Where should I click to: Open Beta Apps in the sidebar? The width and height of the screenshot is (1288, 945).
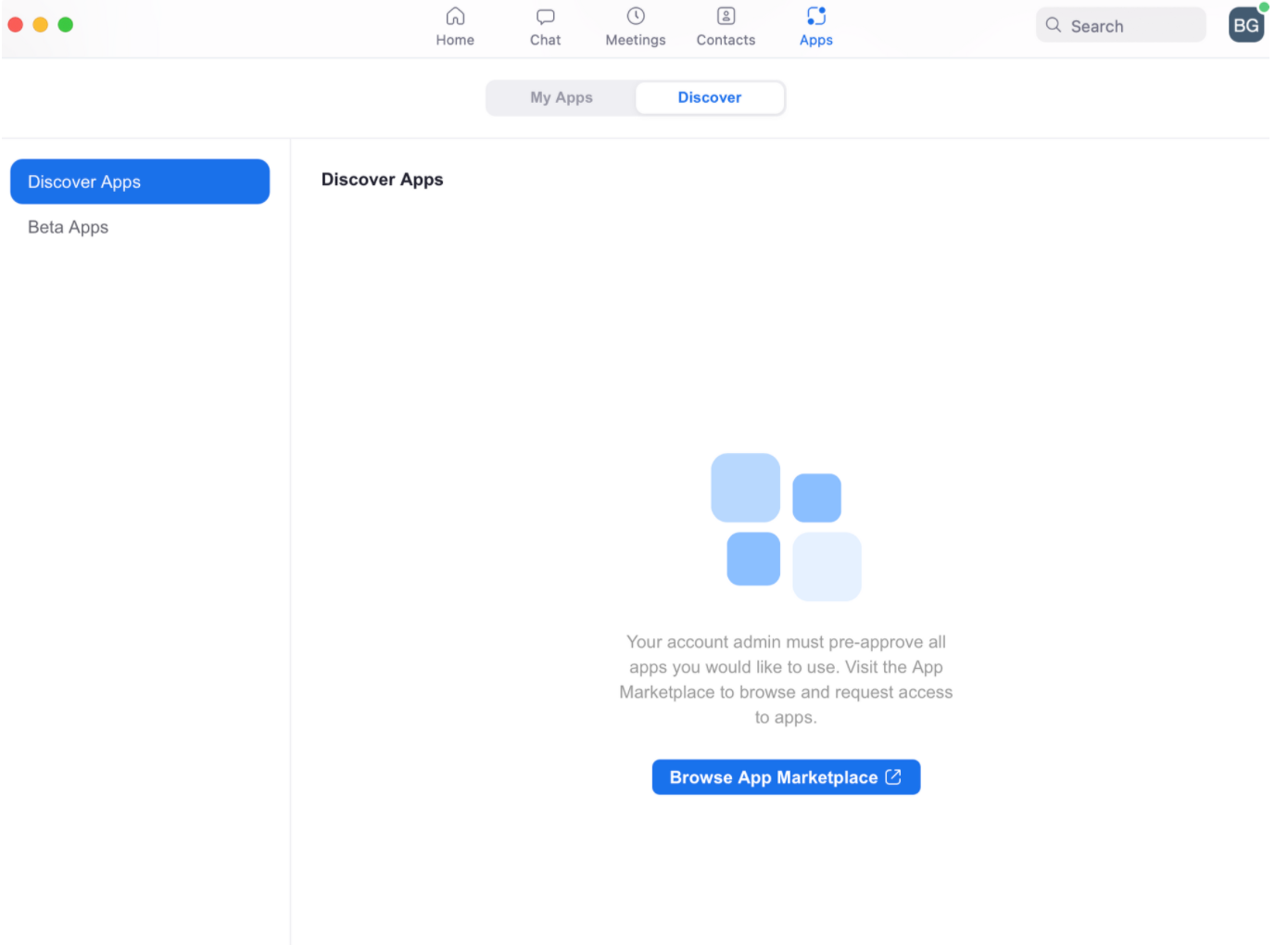point(69,227)
